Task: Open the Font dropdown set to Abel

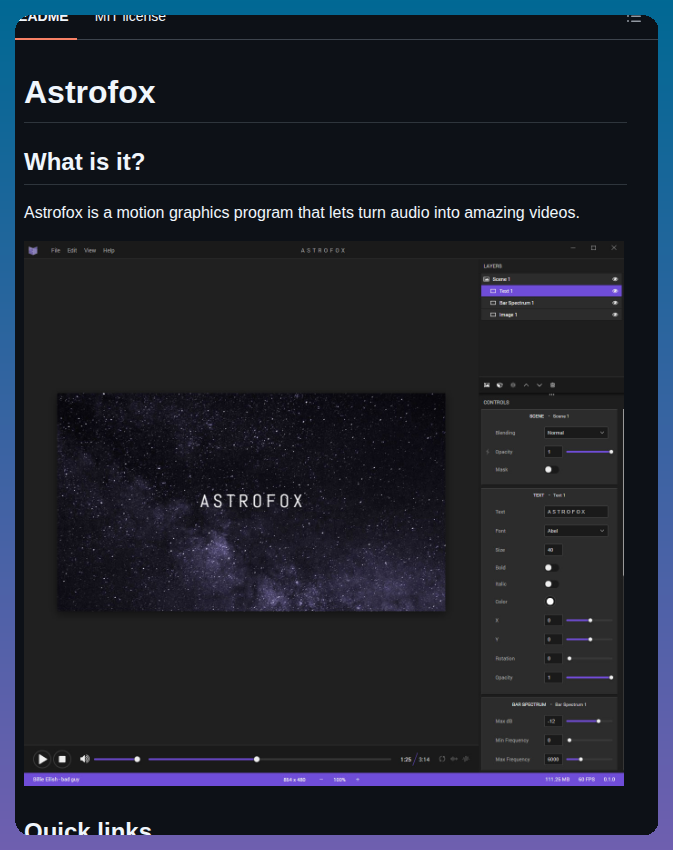Action: coord(576,531)
